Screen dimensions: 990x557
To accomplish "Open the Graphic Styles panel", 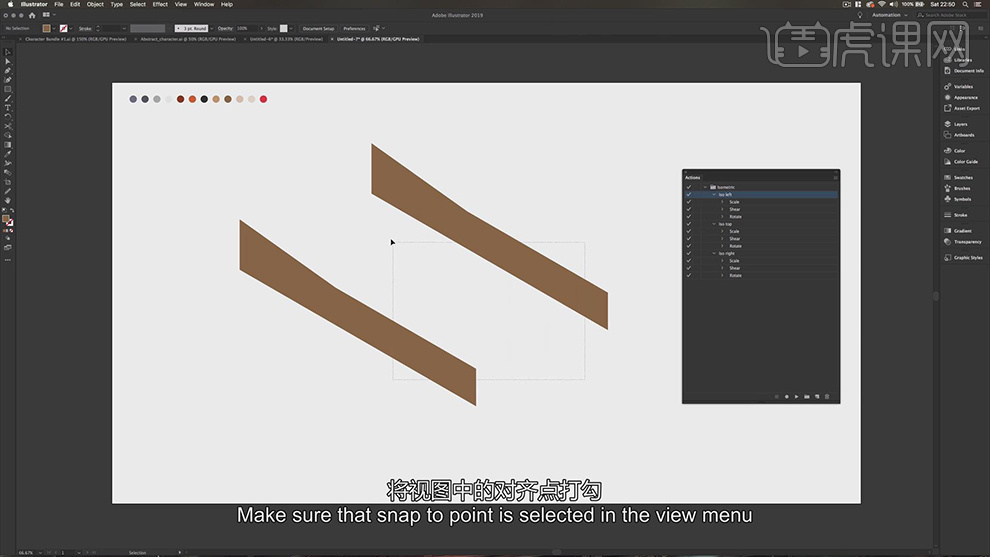I will (x=962, y=257).
